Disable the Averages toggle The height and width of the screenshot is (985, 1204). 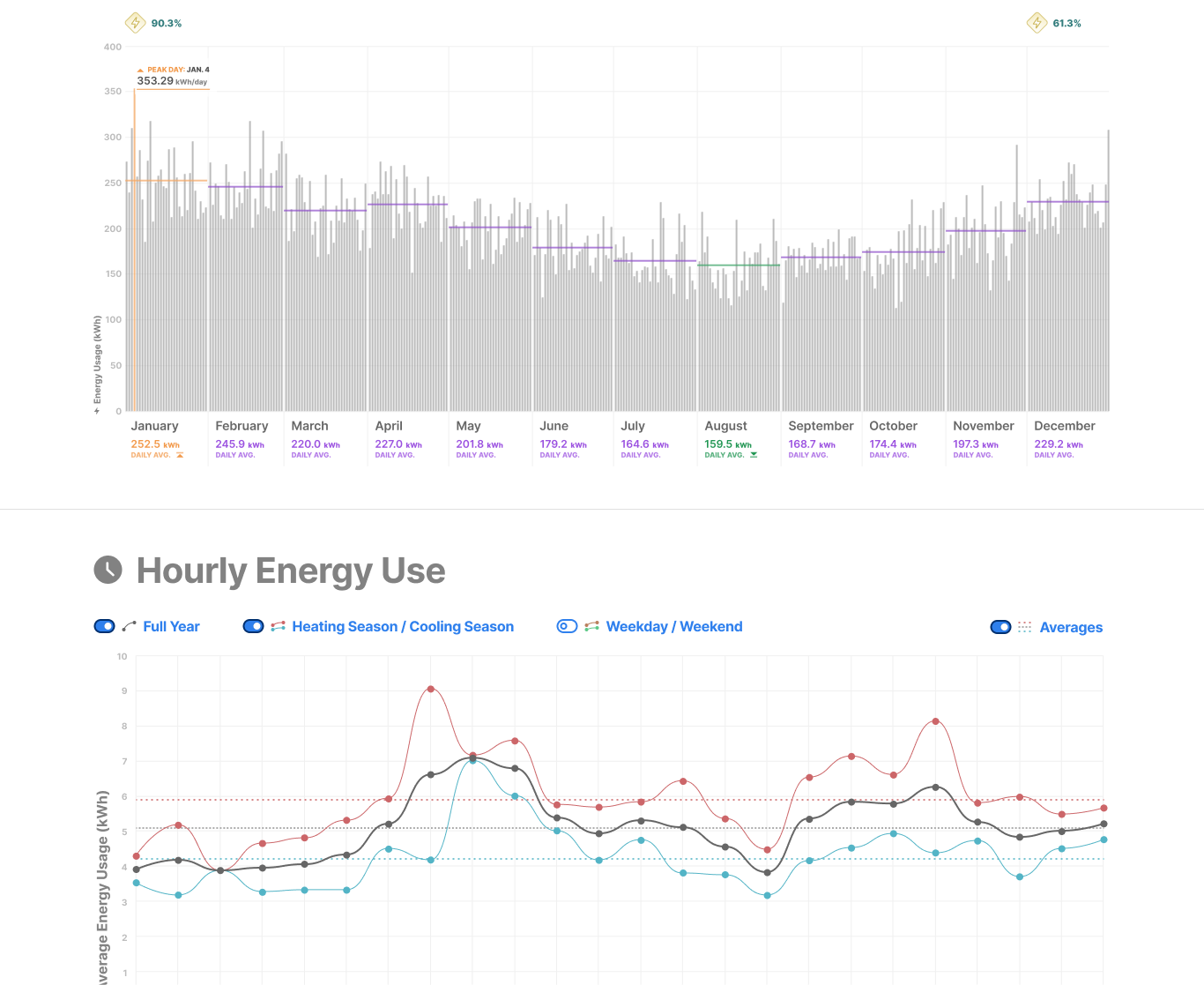pos(1000,627)
